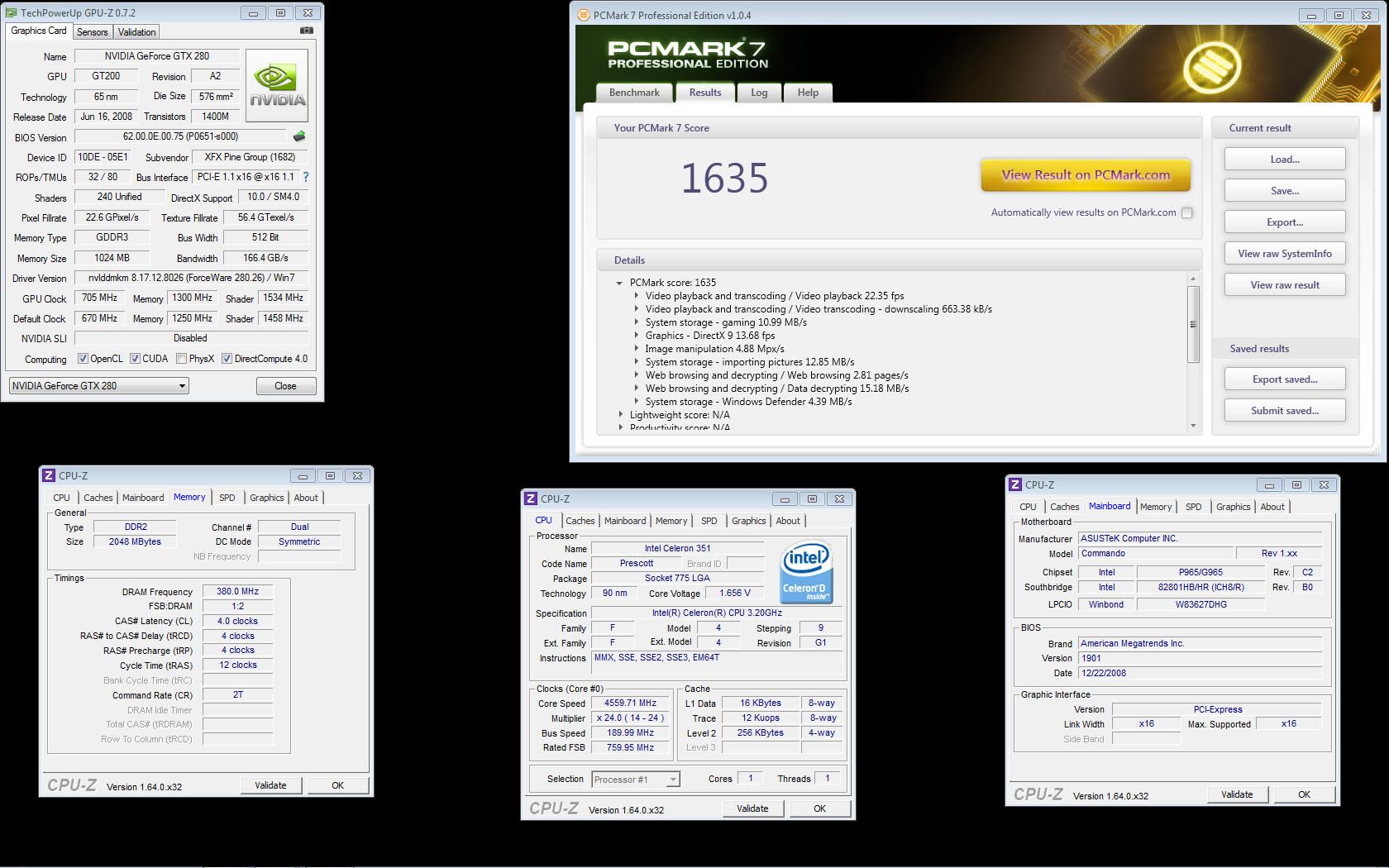Switch to the GPU-Z Sensors tab
Screen dimensions: 1389x868
[93, 32]
